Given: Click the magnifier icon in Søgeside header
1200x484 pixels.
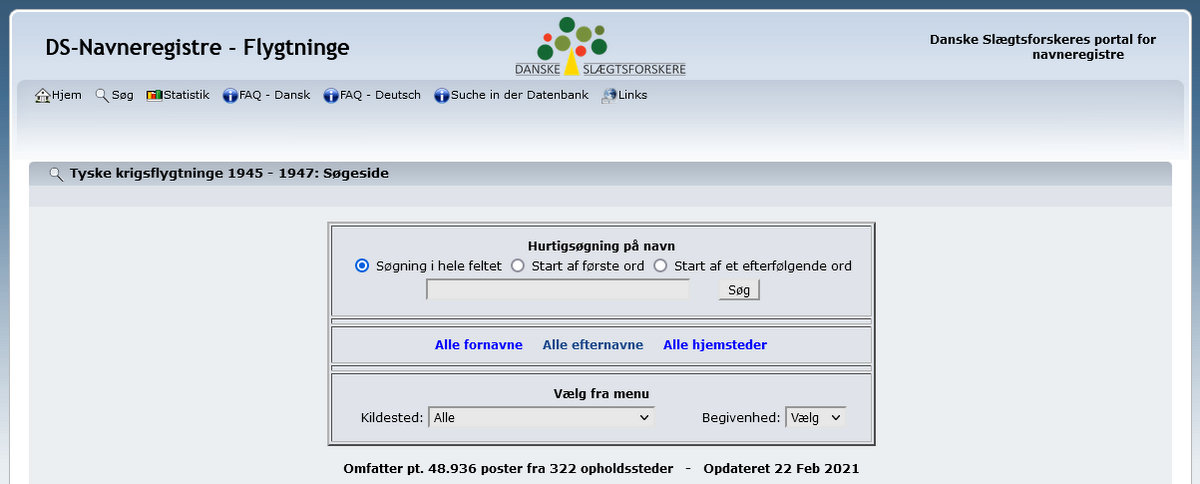Looking at the screenshot, I should (x=56, y=174).
